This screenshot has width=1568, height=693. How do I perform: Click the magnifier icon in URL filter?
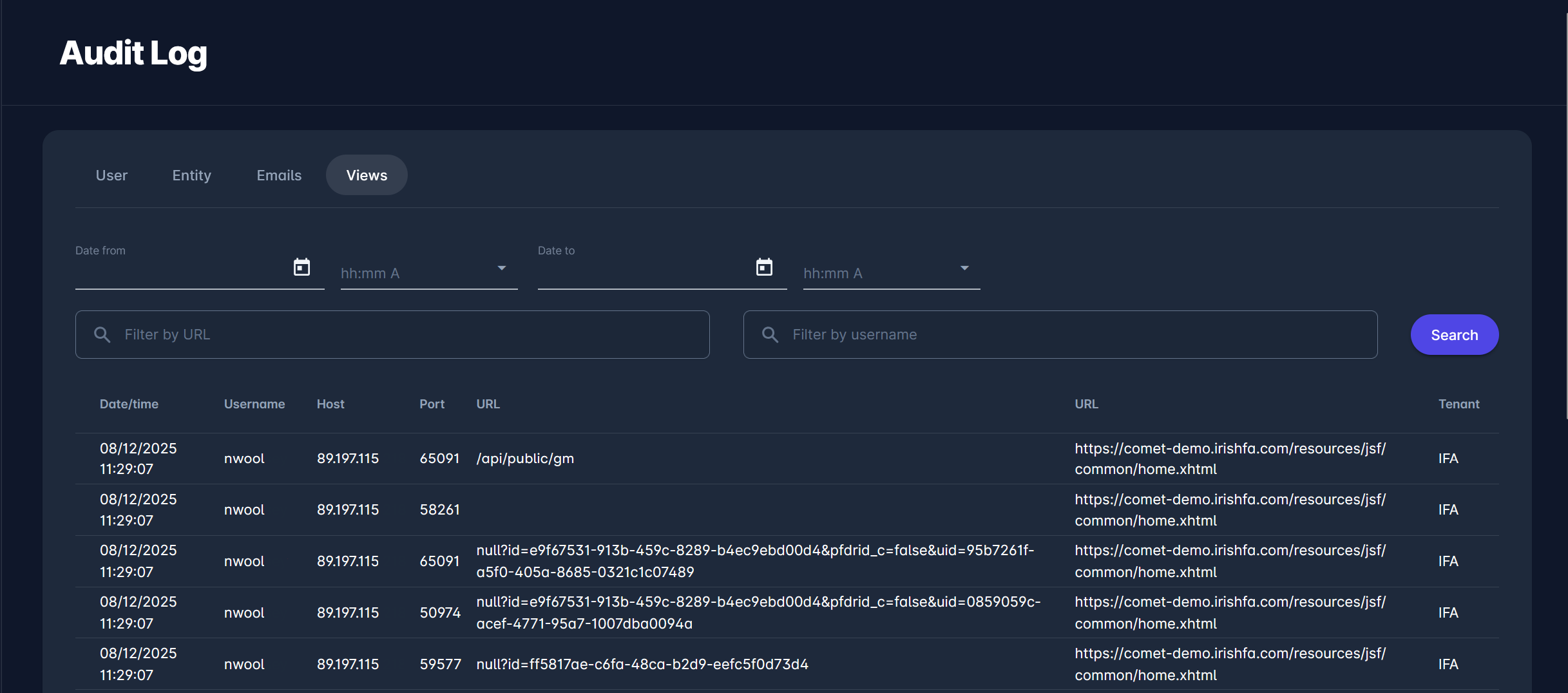click(x=102, y=334)
